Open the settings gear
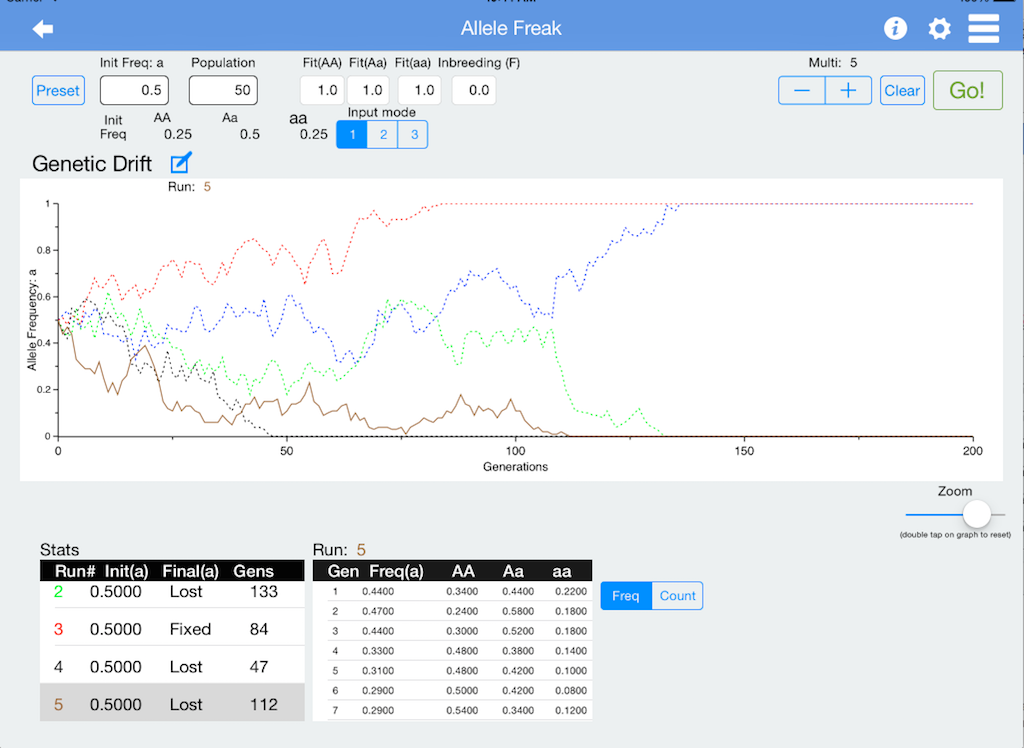The image size is (1024, 748). tap(939, 28)
